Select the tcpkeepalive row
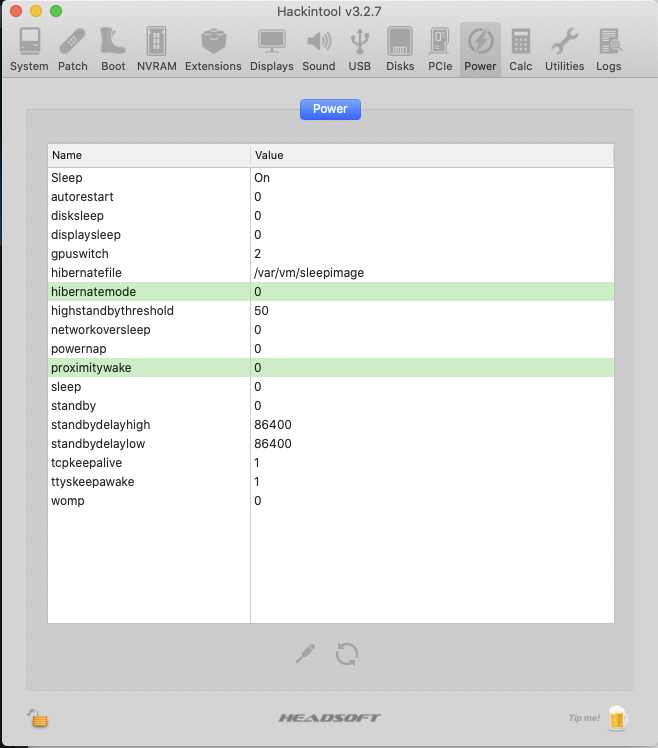The width and height of the screenshot is (658, 748). [331, 463]
